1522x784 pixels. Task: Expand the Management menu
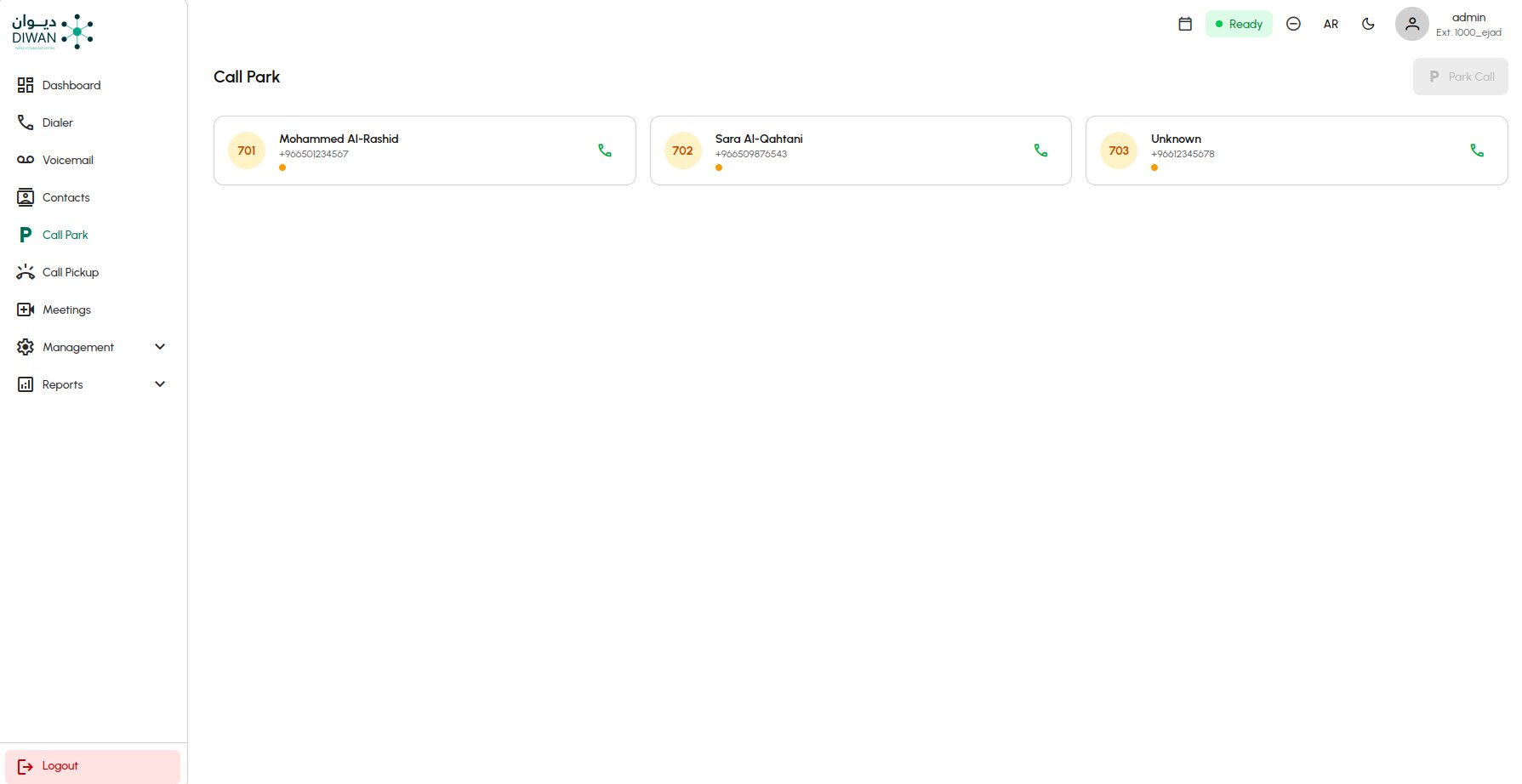94,347
